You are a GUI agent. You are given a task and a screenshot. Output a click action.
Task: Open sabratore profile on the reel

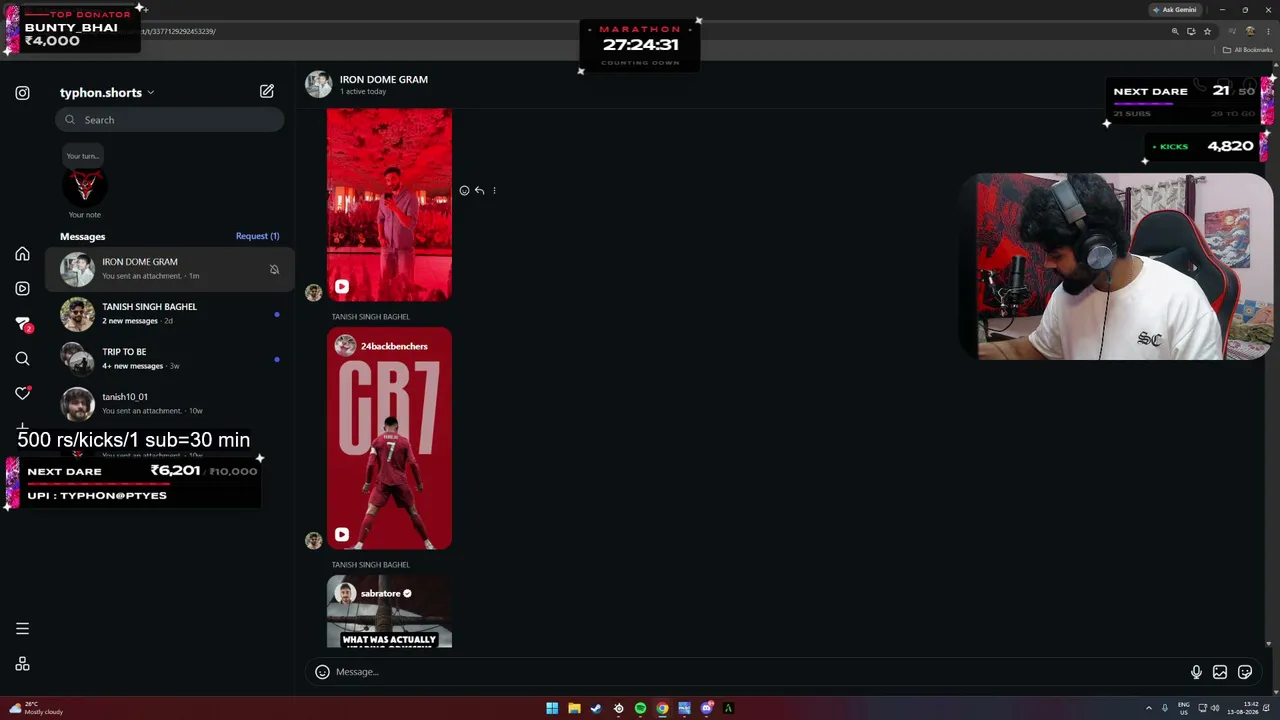click(380, 594)
